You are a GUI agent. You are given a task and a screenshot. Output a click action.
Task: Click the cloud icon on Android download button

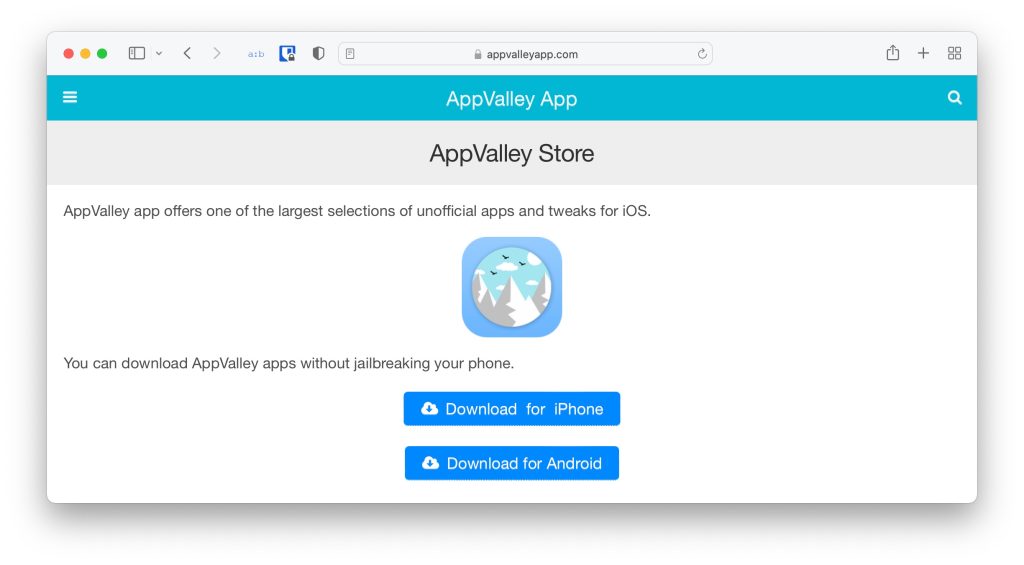click(430, 463)
